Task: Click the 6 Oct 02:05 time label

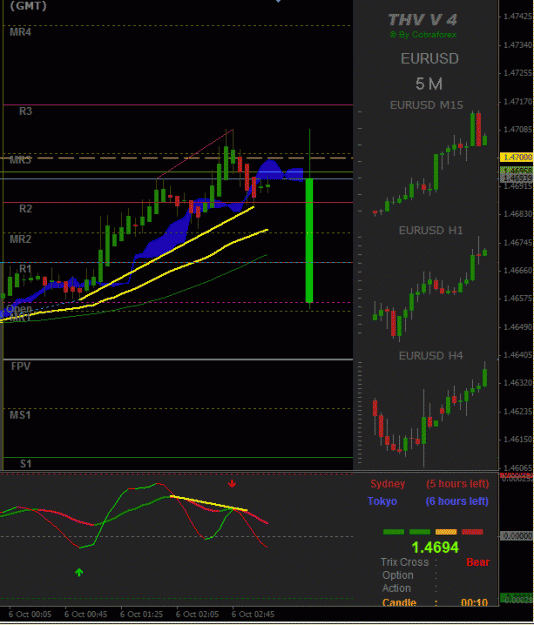Action: click(197, 614)
